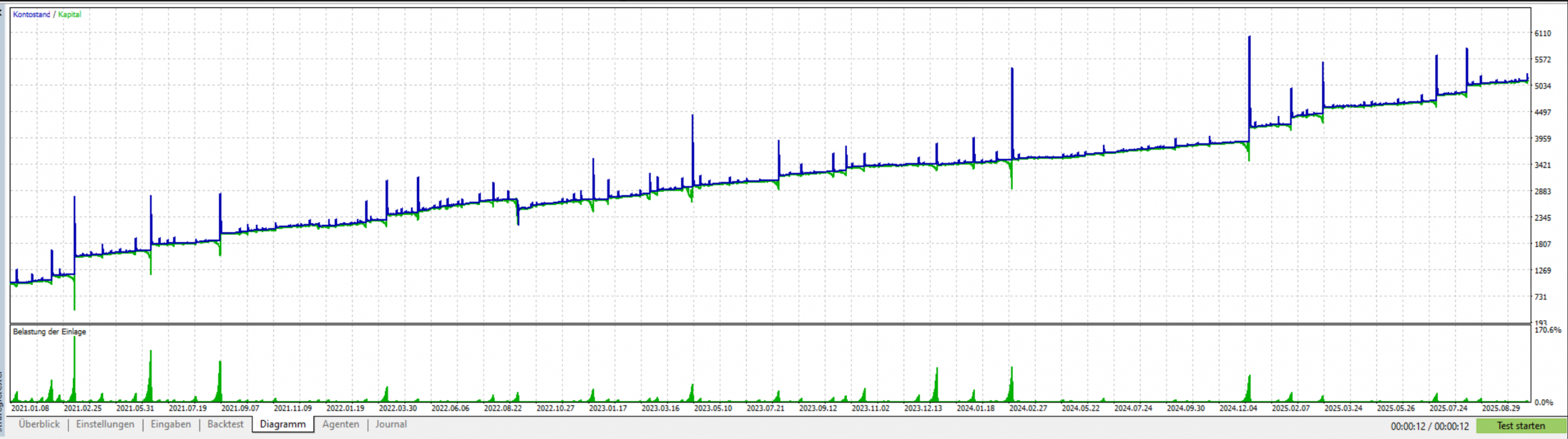Click the 0.0% load scale label

(x=1543, y=402)
